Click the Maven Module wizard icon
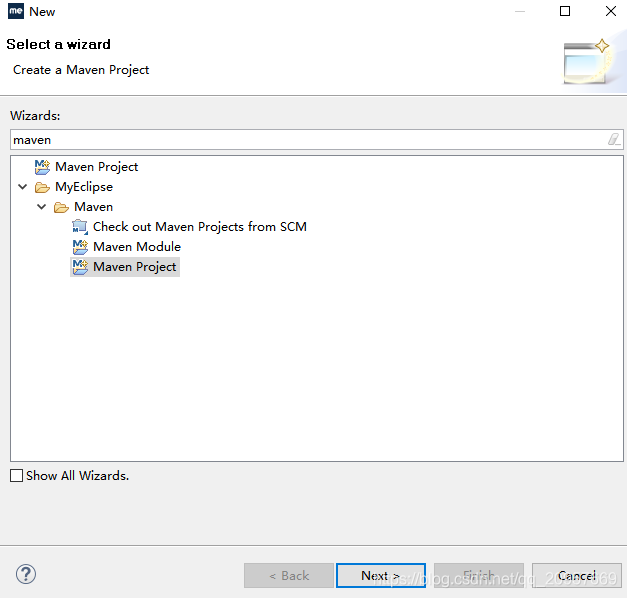Screen dimensions: 627x598 (x=80, y=247)
